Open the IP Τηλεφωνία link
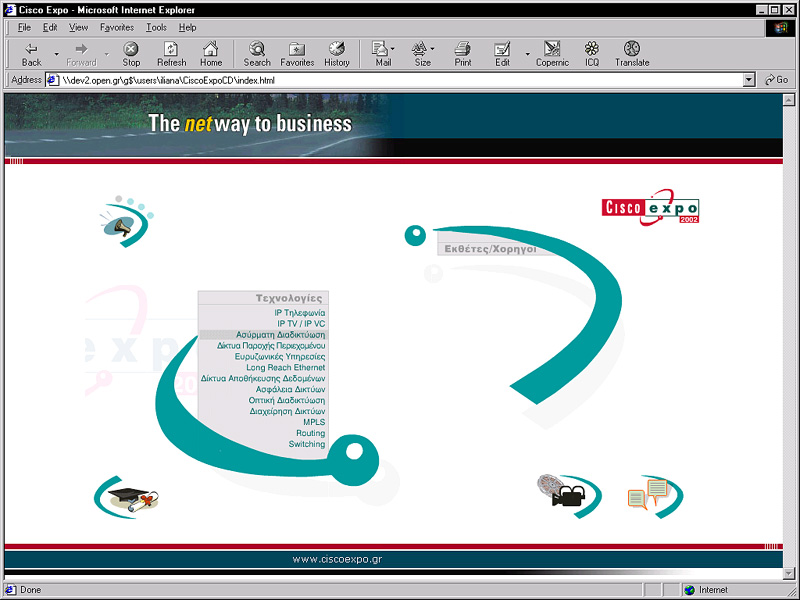This screenshot has height=600, width=800. tap(299, 313)
